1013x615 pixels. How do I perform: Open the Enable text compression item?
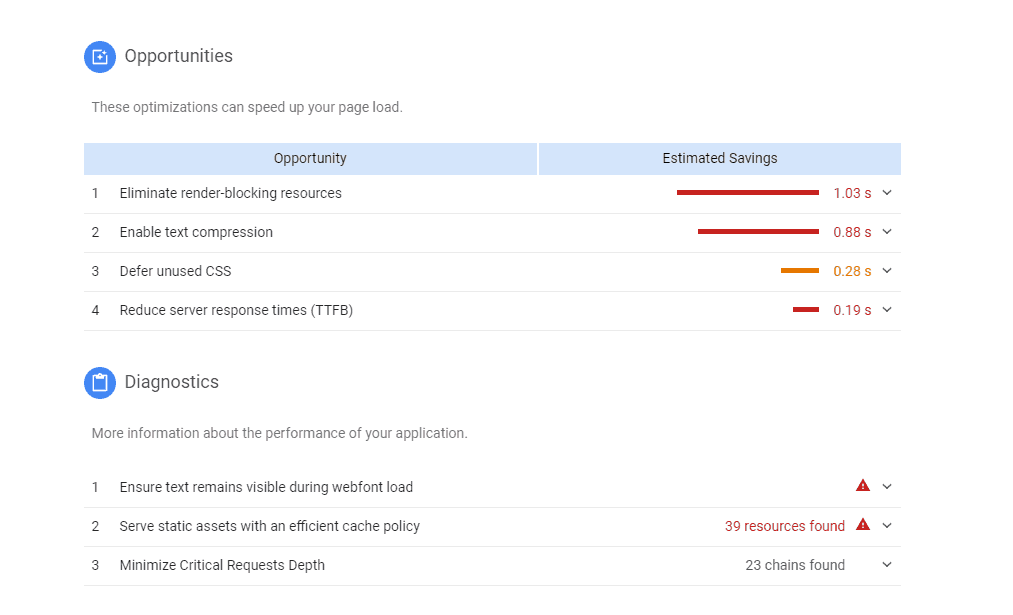pyautogui.click(x=196, y=232)
